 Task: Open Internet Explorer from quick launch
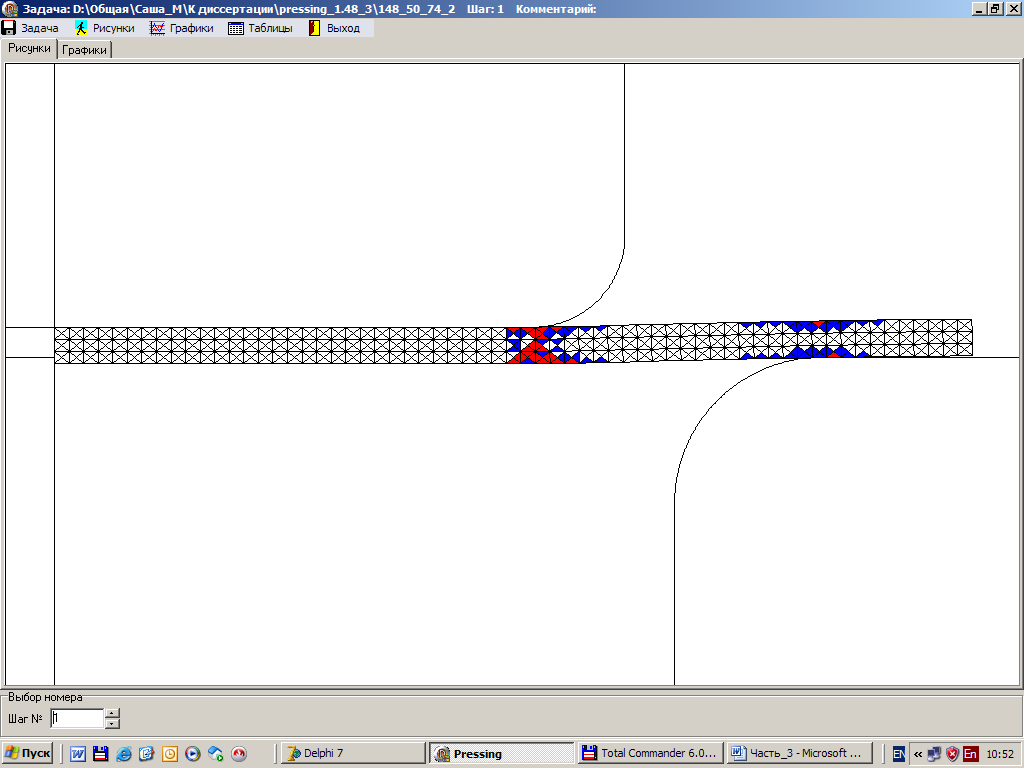(124, 754)
